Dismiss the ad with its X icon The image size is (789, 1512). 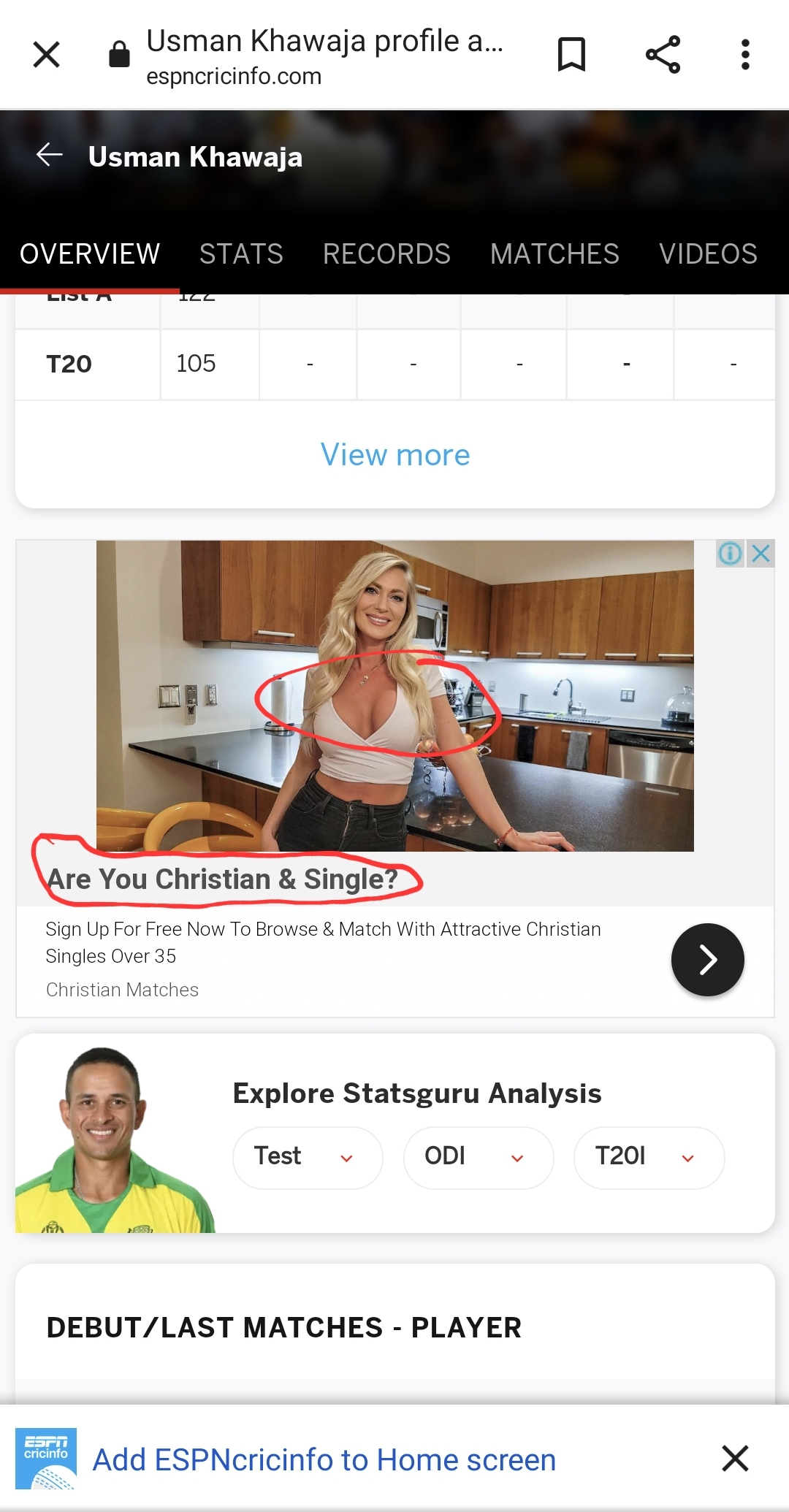pos(761,554)
